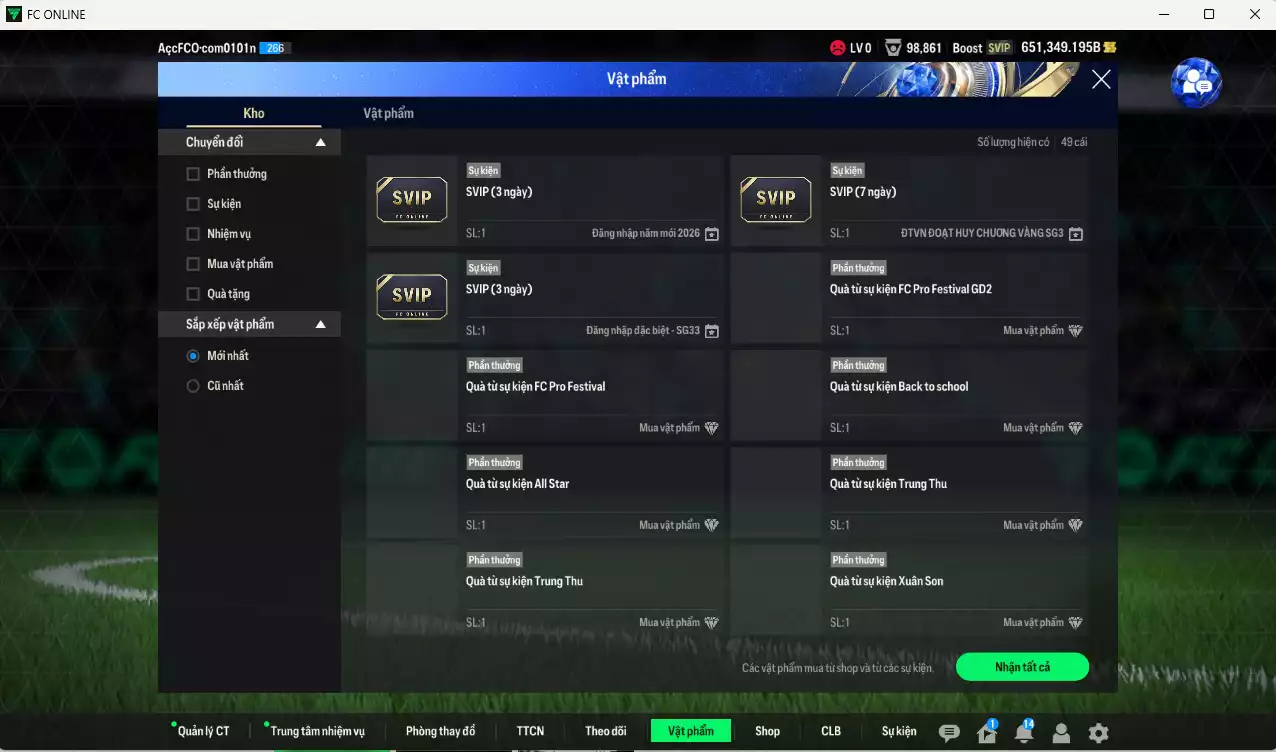
Task: Check the Quà tặng filter
Action: (193, 294)
